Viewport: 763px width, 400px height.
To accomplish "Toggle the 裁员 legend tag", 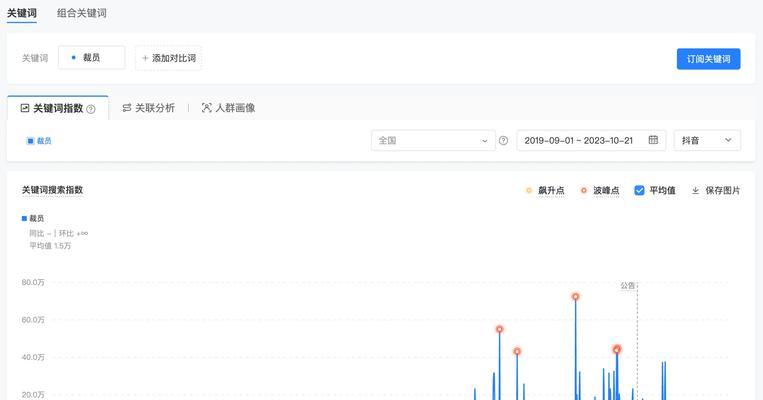I will tap(39, 141).
